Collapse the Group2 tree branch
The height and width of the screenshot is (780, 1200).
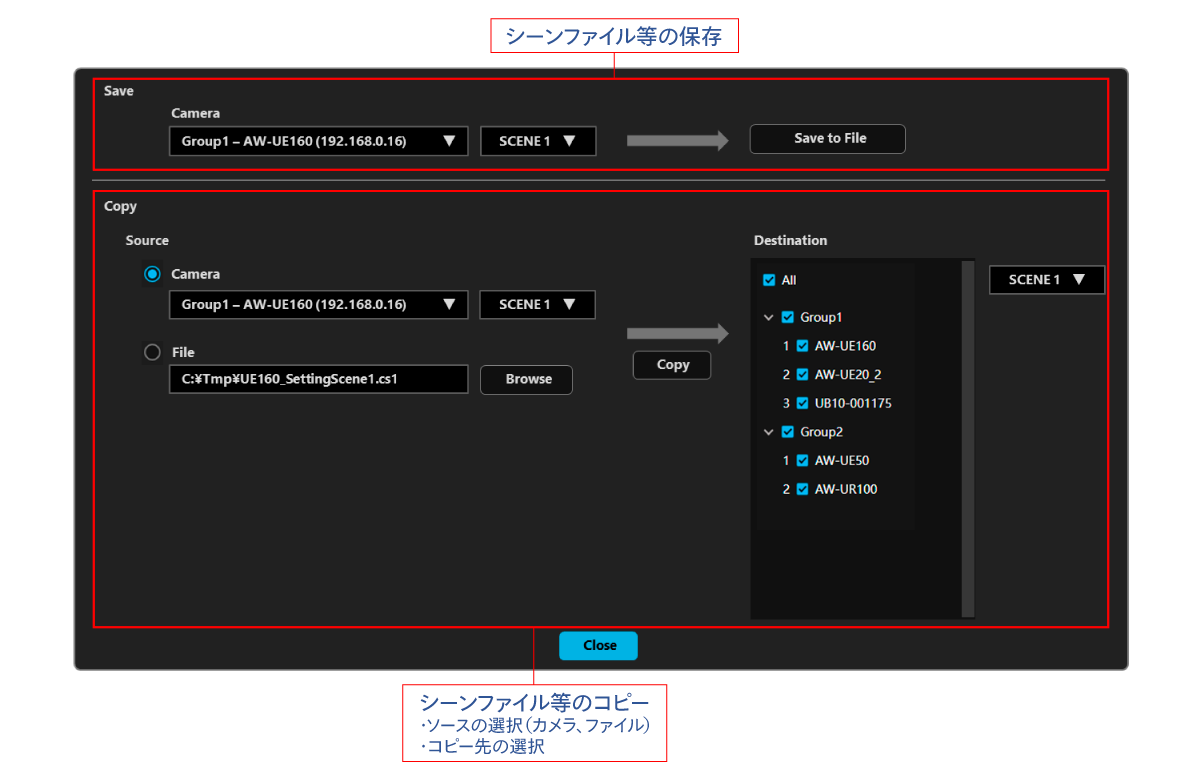click(768, 432)
